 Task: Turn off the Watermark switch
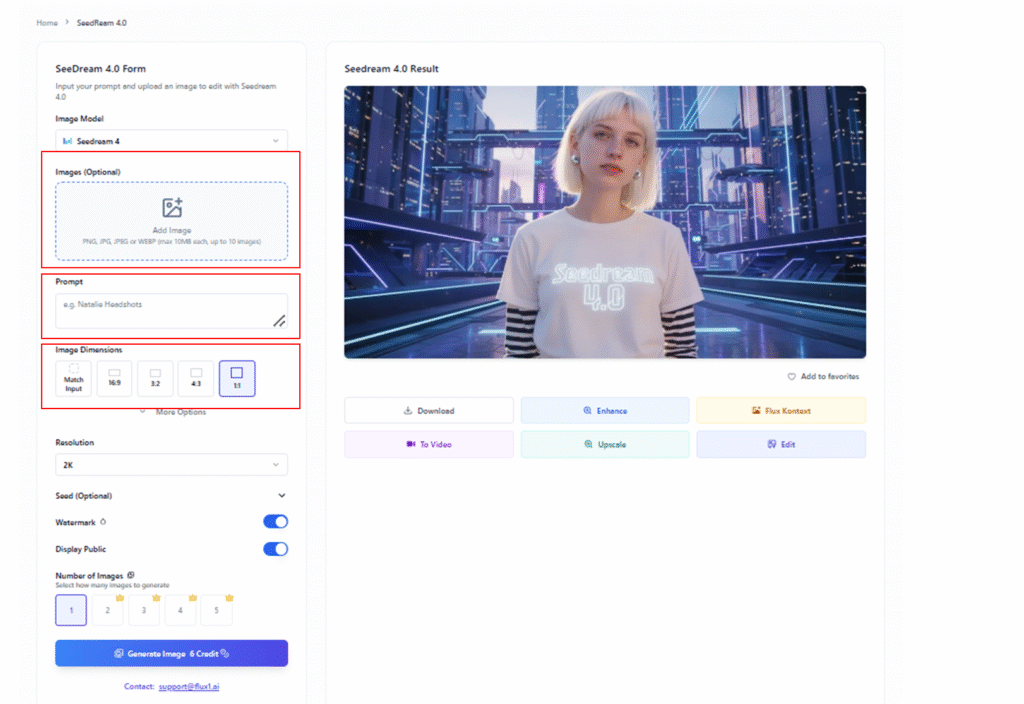[x=276, y=521]
